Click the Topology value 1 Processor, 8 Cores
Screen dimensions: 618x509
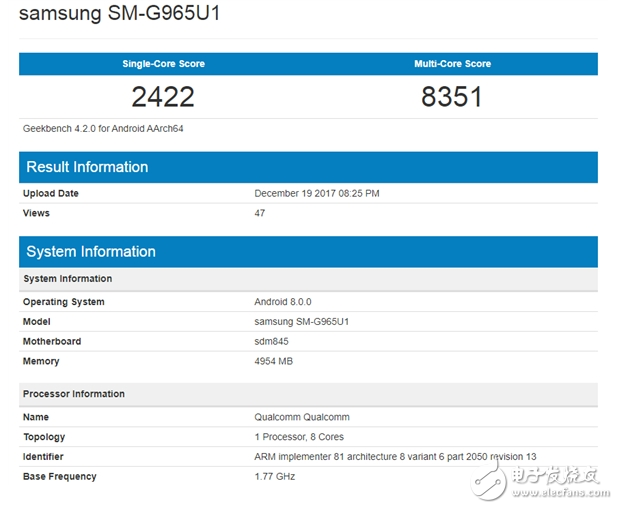point(301,437)
